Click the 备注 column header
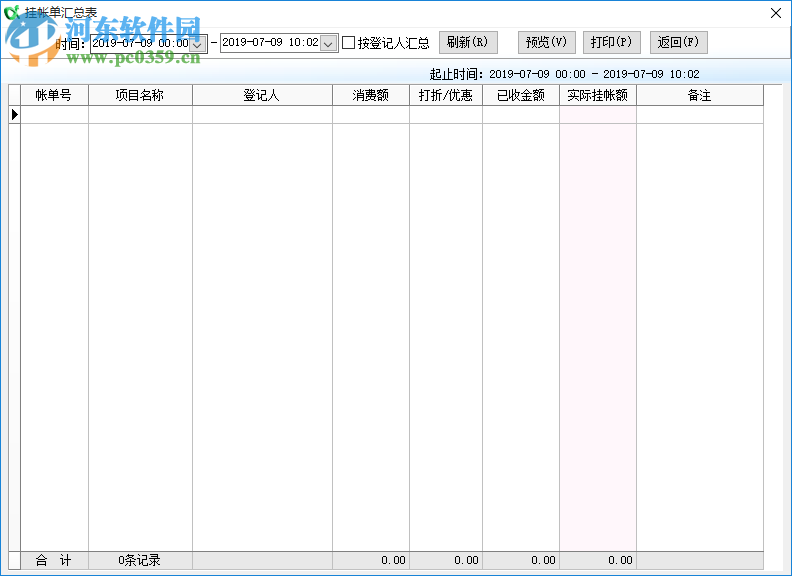 point(700,95)
